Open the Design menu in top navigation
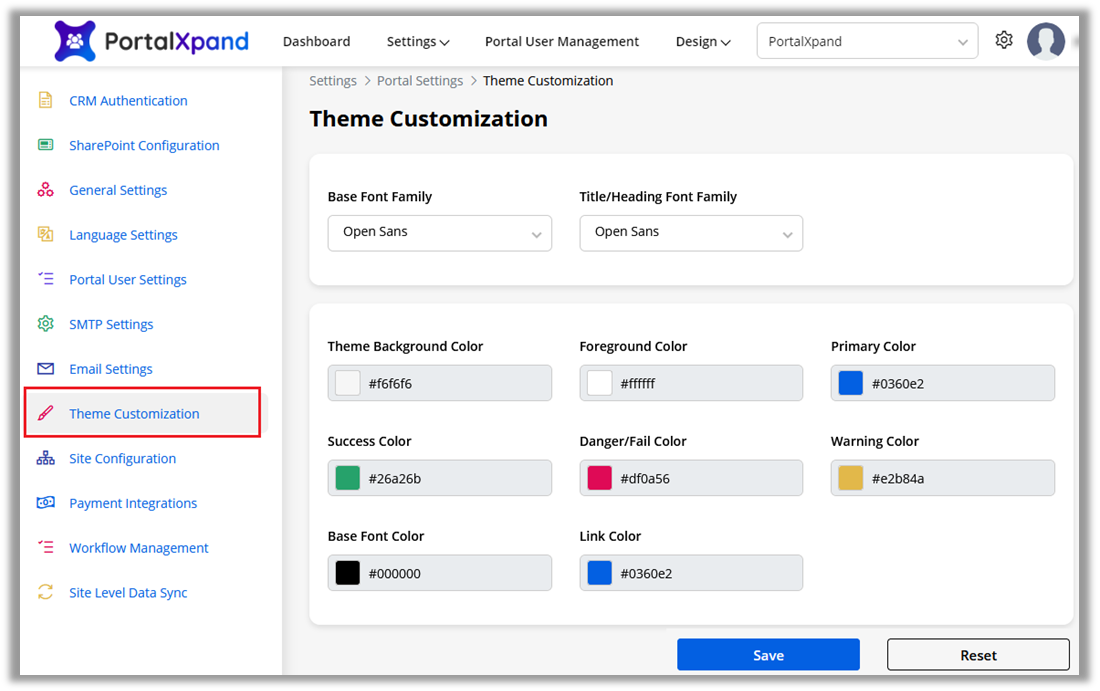The width and height of the screenshot is (1100, 691). point(703,42)
